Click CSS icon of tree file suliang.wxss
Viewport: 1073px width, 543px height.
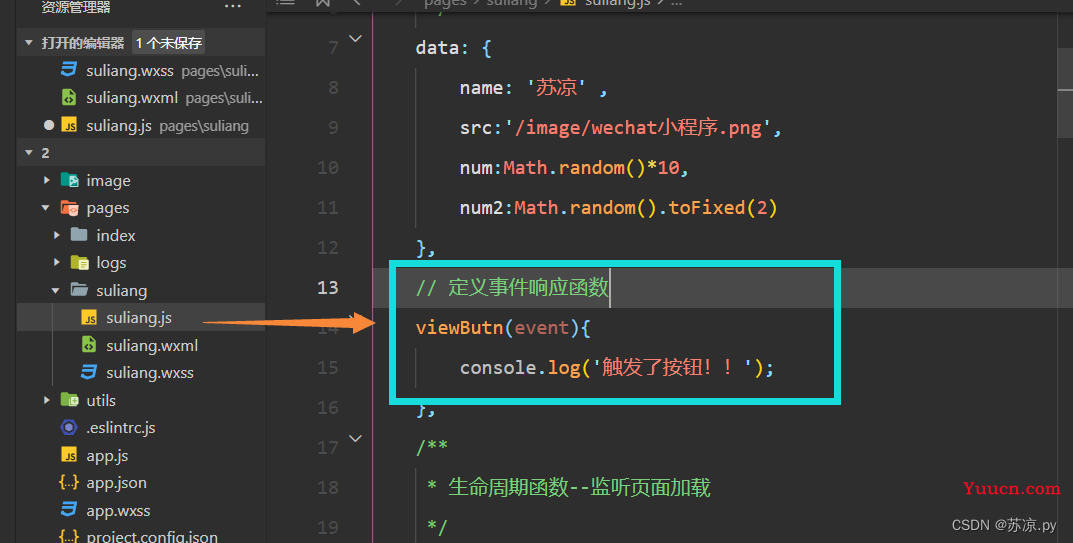(89, 372)
